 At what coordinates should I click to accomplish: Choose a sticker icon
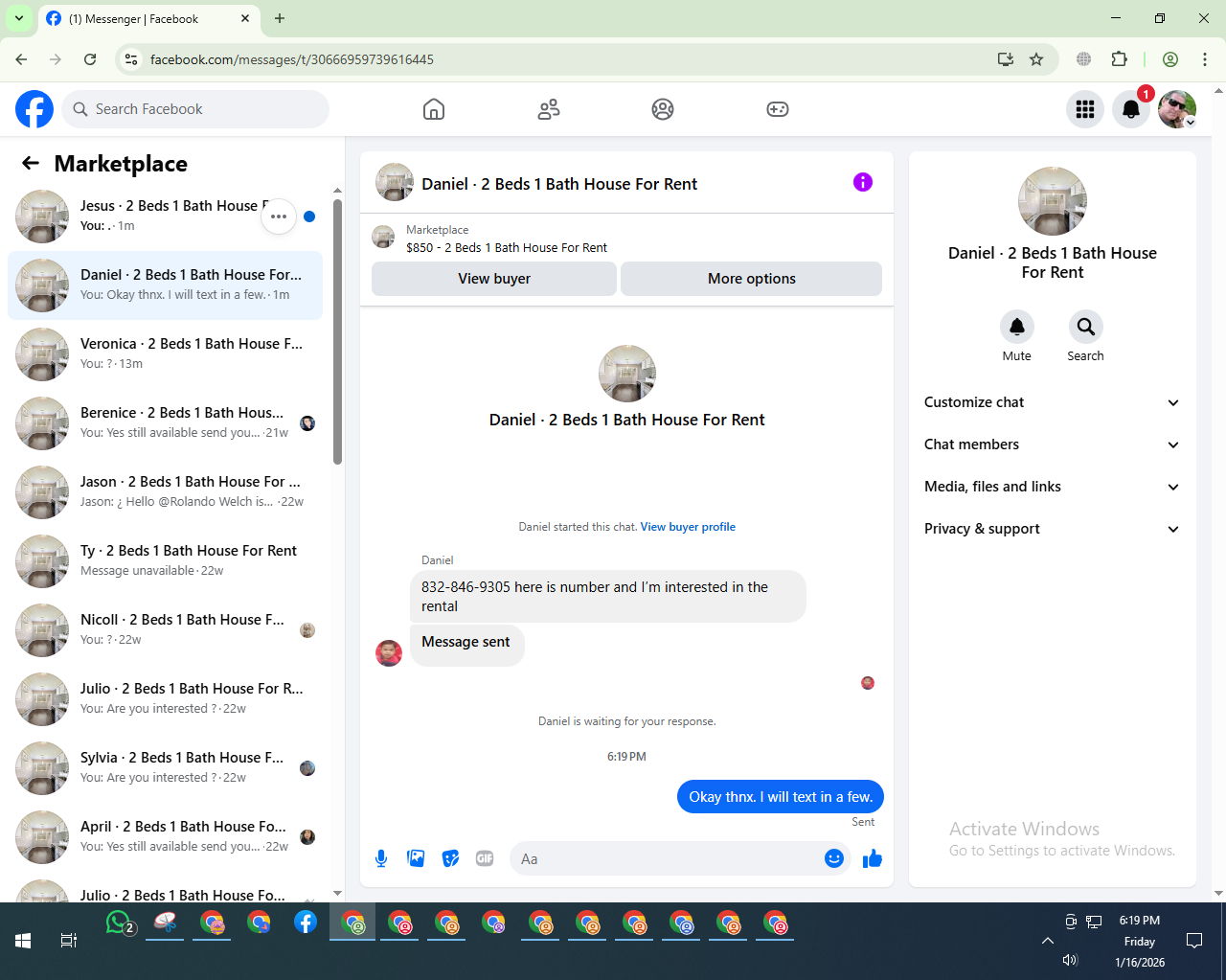pos(450,858)
